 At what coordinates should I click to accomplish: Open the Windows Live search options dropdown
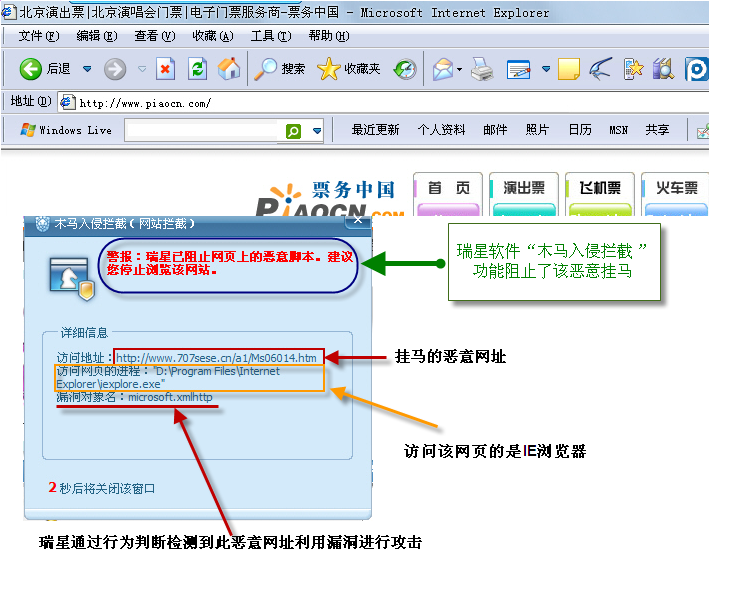pos(317,131)
